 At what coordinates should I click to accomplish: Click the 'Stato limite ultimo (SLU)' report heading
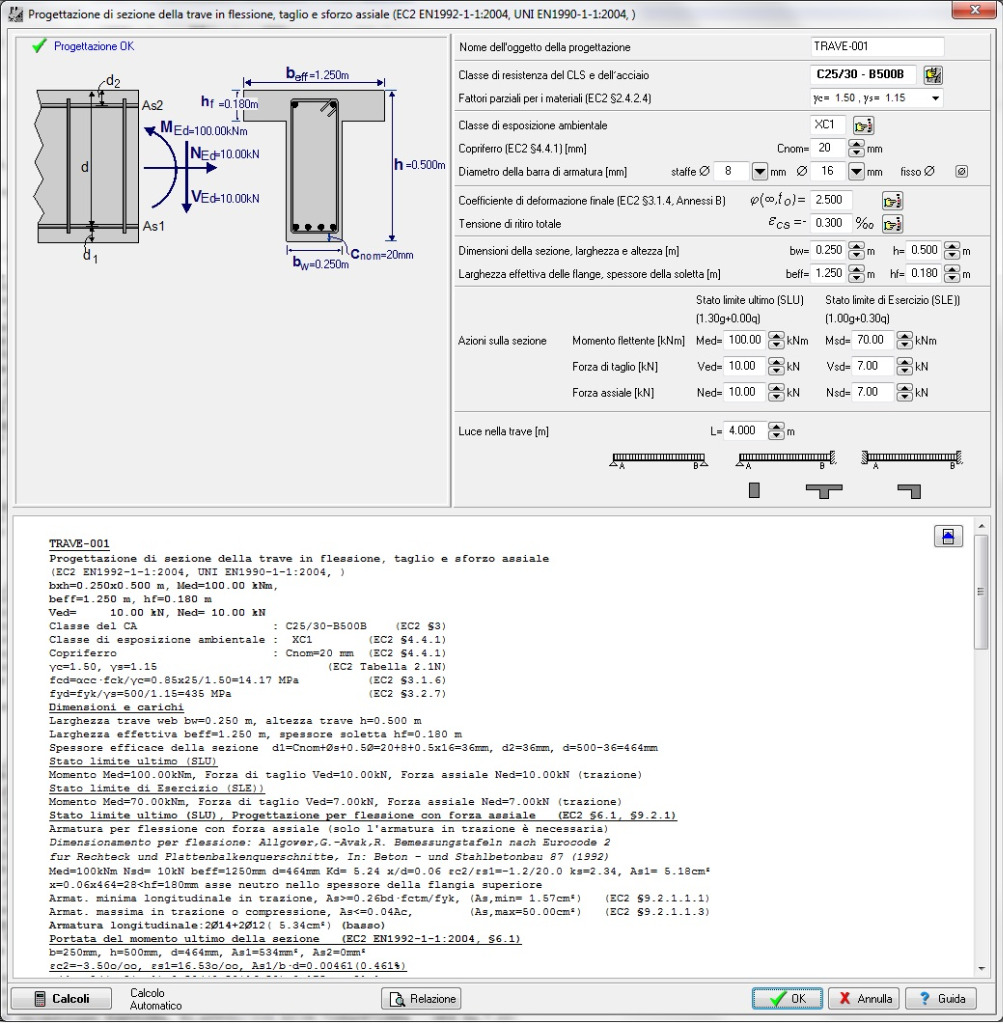click(x=133, y=761)
